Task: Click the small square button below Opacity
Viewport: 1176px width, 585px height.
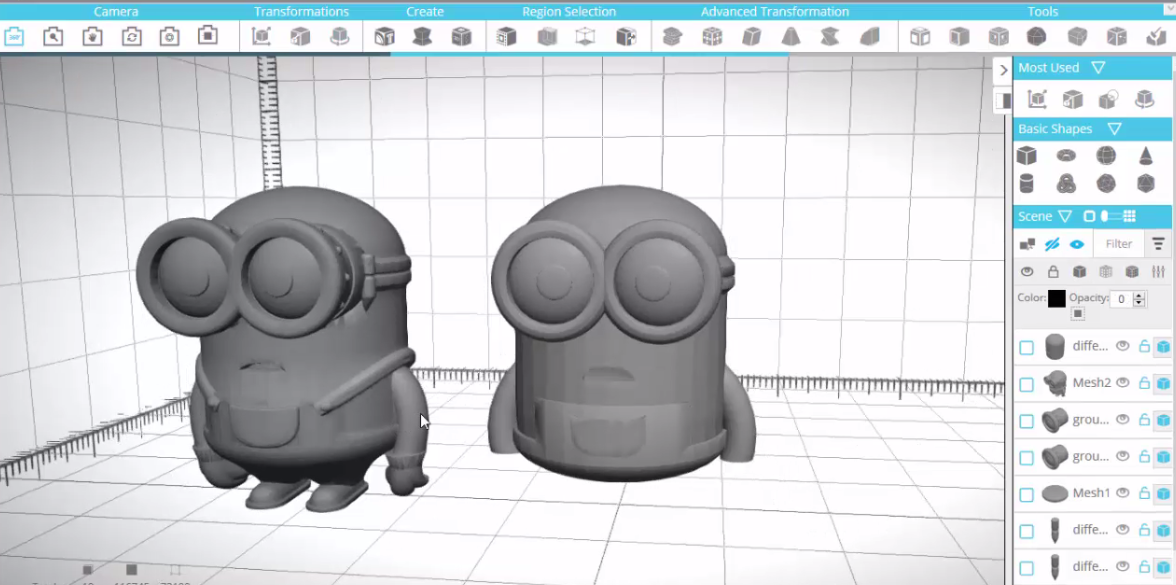Action: point(1077,314)
